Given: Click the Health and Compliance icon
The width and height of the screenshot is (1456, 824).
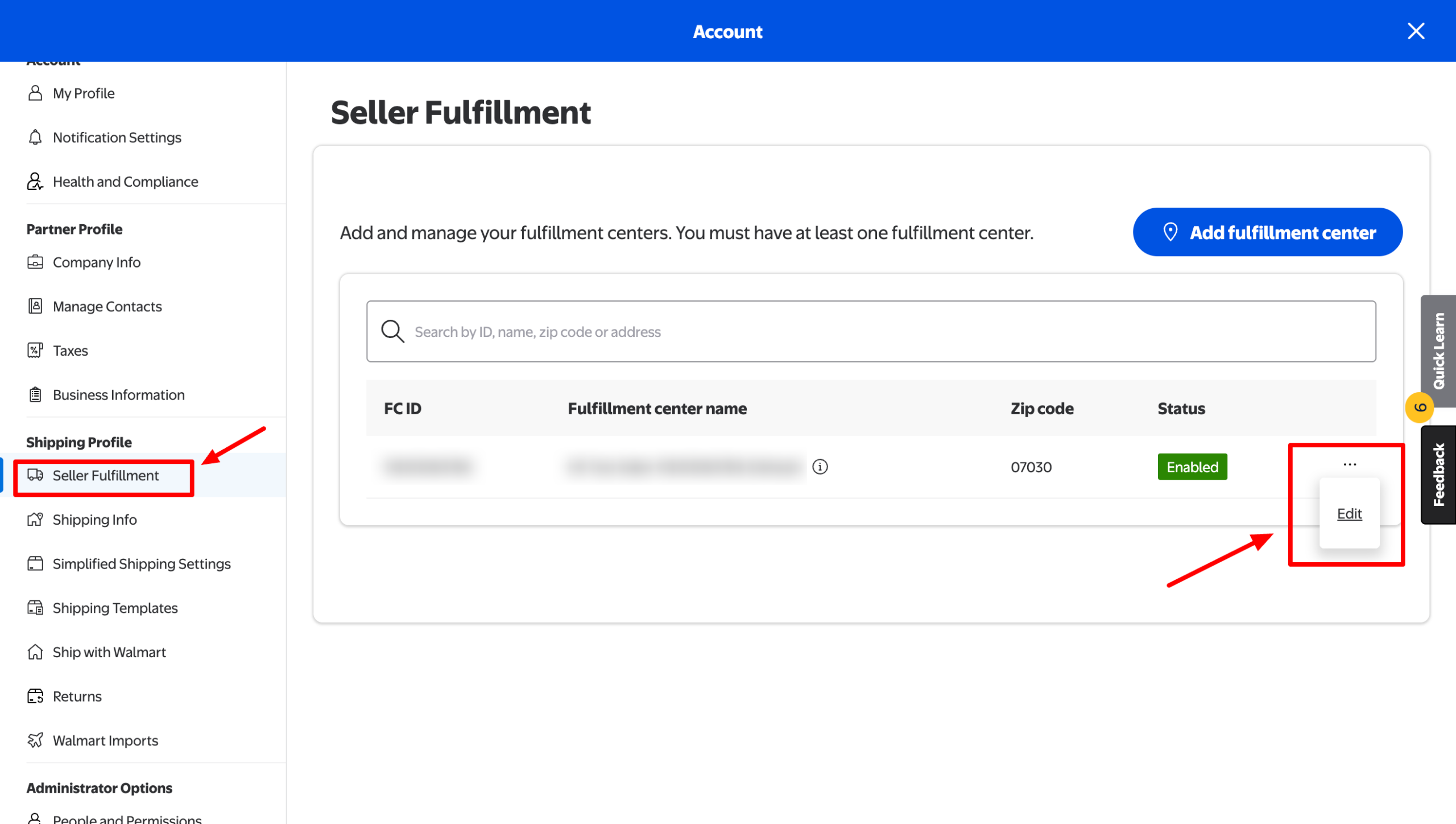Looking at the screenshot, I should [x=35, y=182].
